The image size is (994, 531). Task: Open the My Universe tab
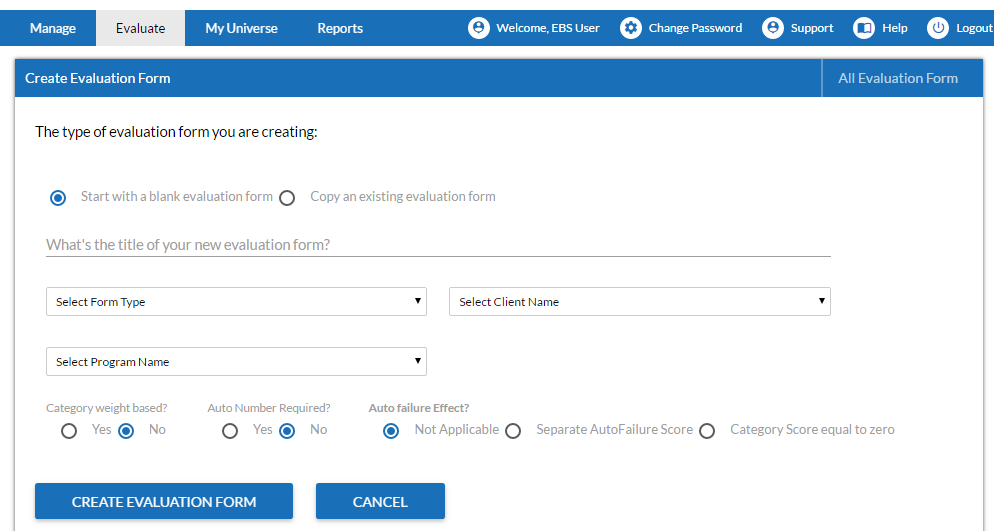click(x=242, y=28)
